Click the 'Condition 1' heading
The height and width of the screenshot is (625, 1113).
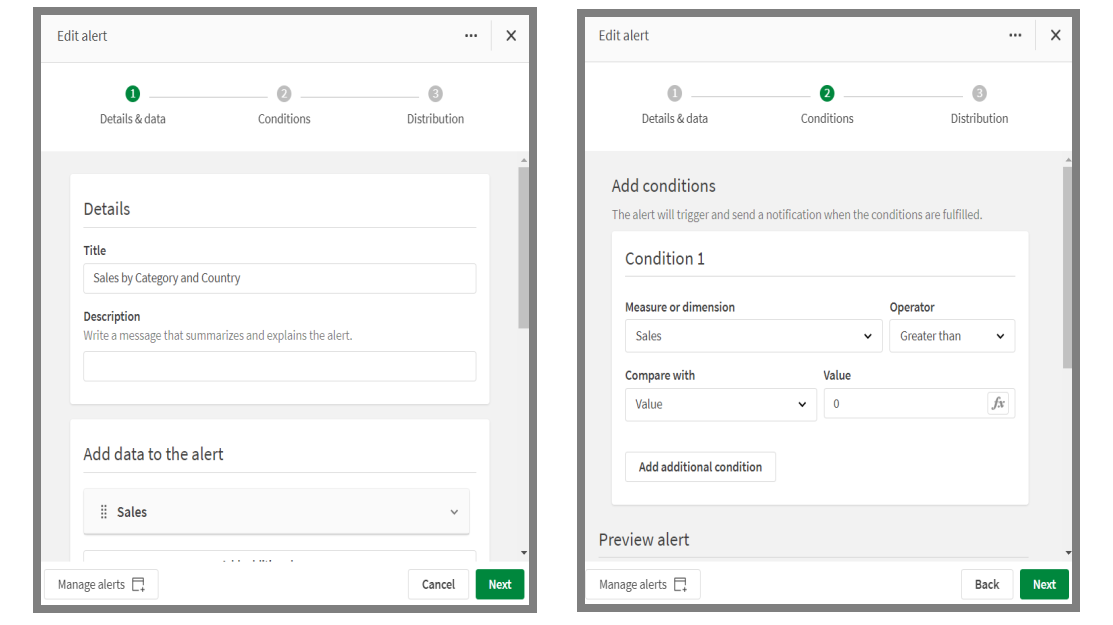(664, 259)
